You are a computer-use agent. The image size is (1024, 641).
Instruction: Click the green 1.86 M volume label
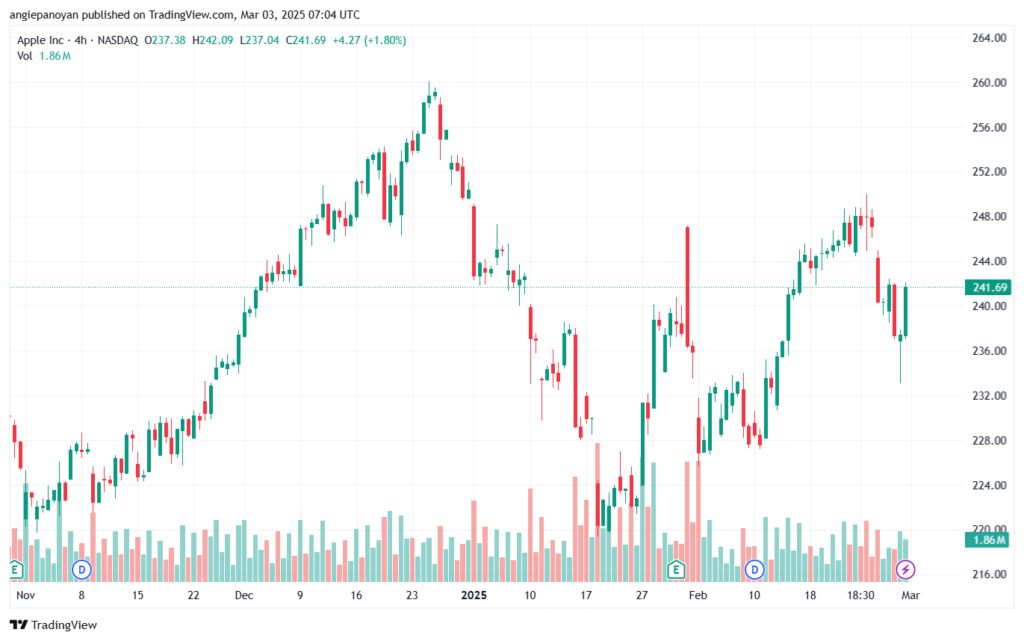989,540
